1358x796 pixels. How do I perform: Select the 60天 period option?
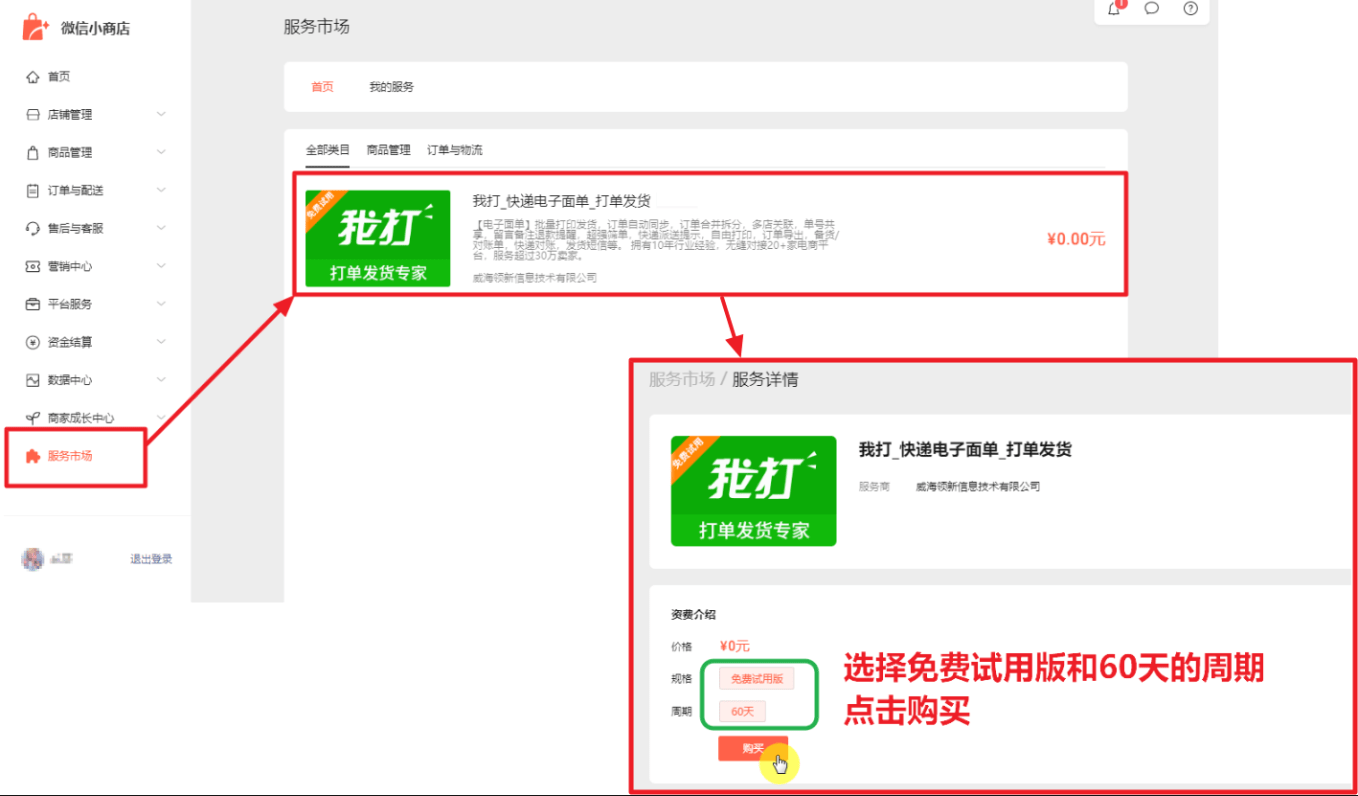tap(742, 712)
